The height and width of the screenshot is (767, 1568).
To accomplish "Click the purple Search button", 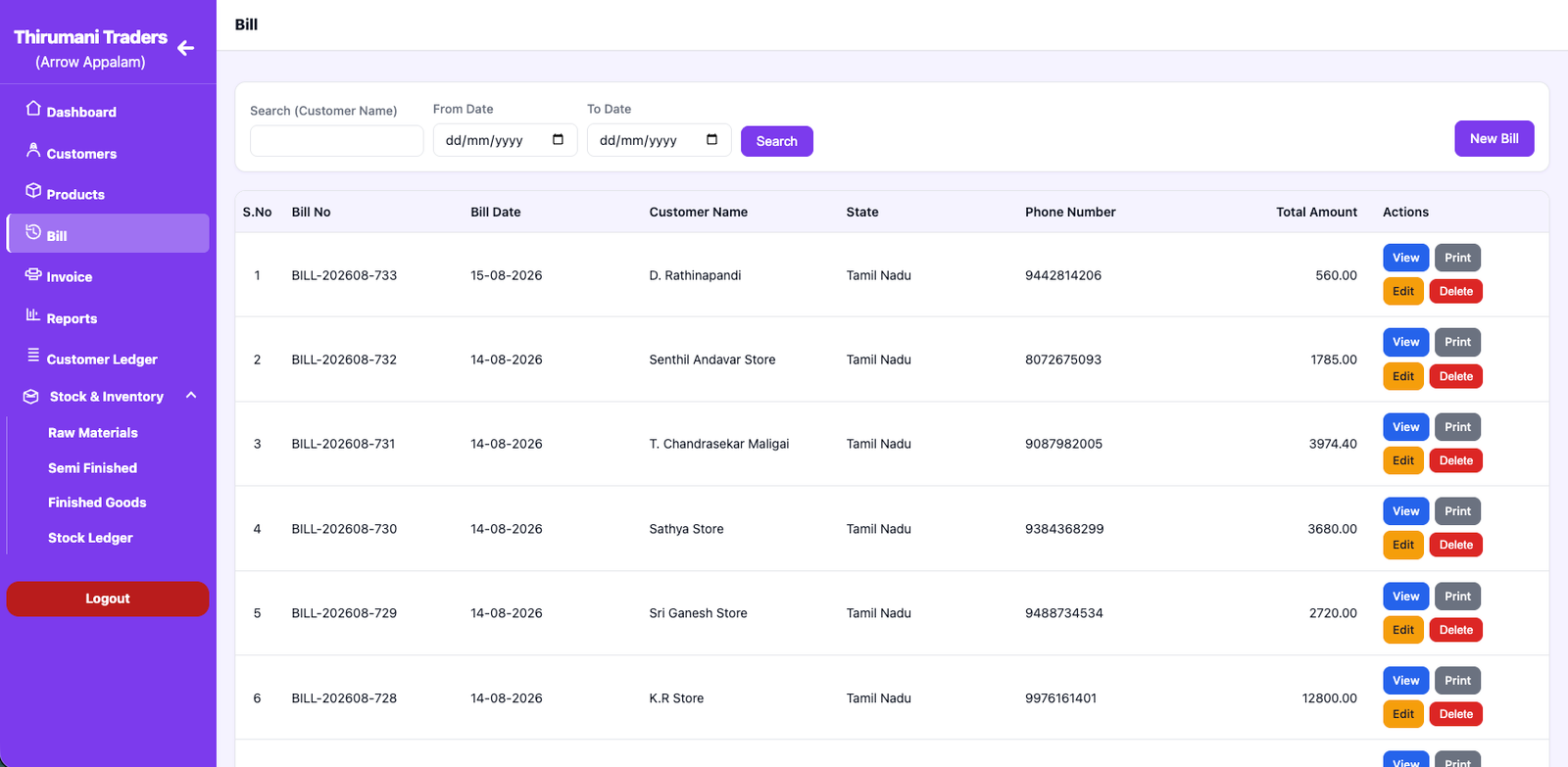I will [777, 141].
